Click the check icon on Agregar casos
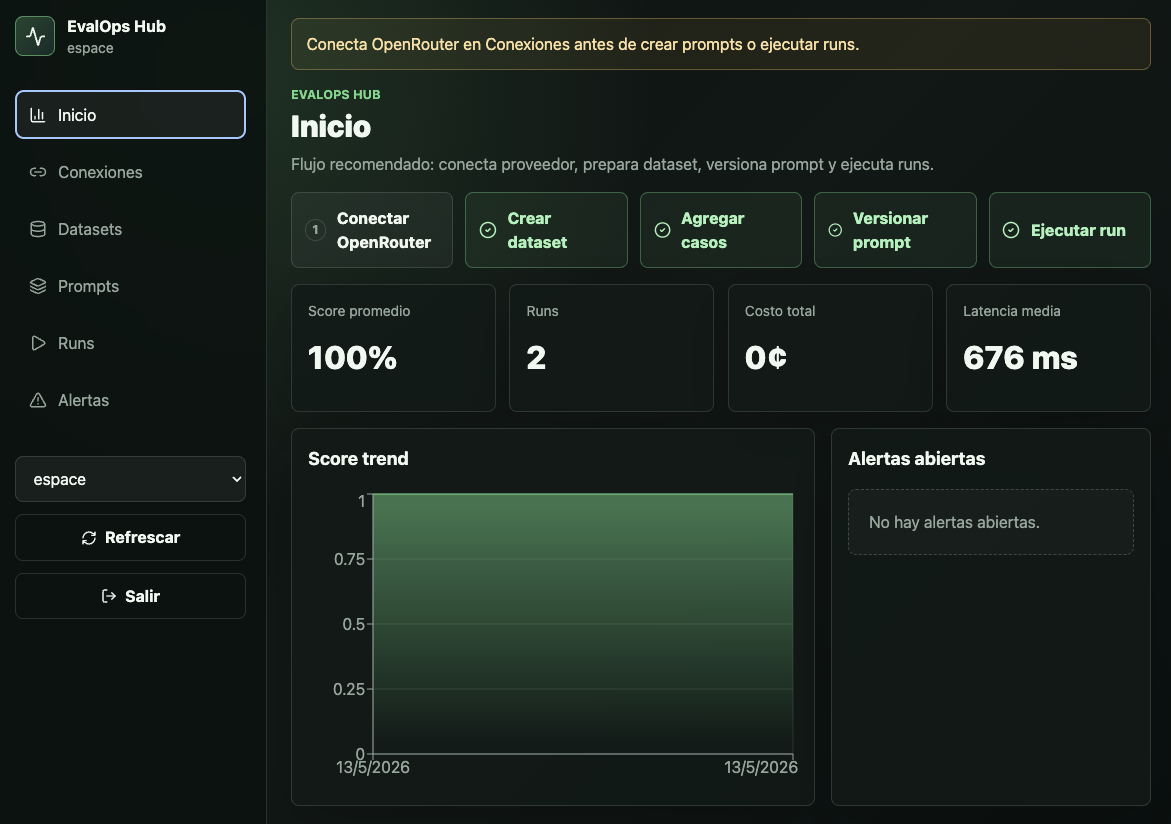 coord(662,230)
